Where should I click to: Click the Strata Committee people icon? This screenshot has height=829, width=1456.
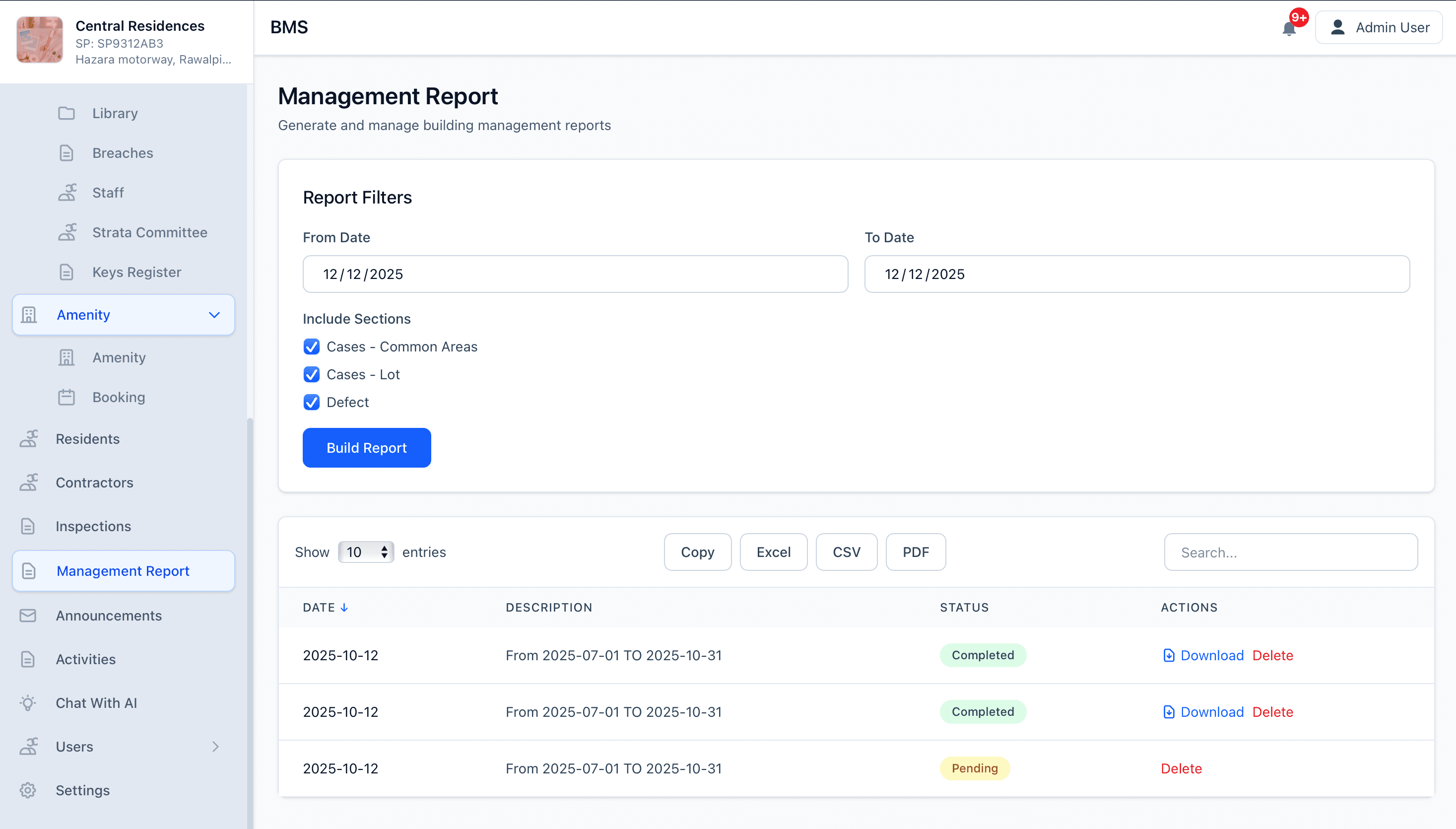(x=66, y=232)
